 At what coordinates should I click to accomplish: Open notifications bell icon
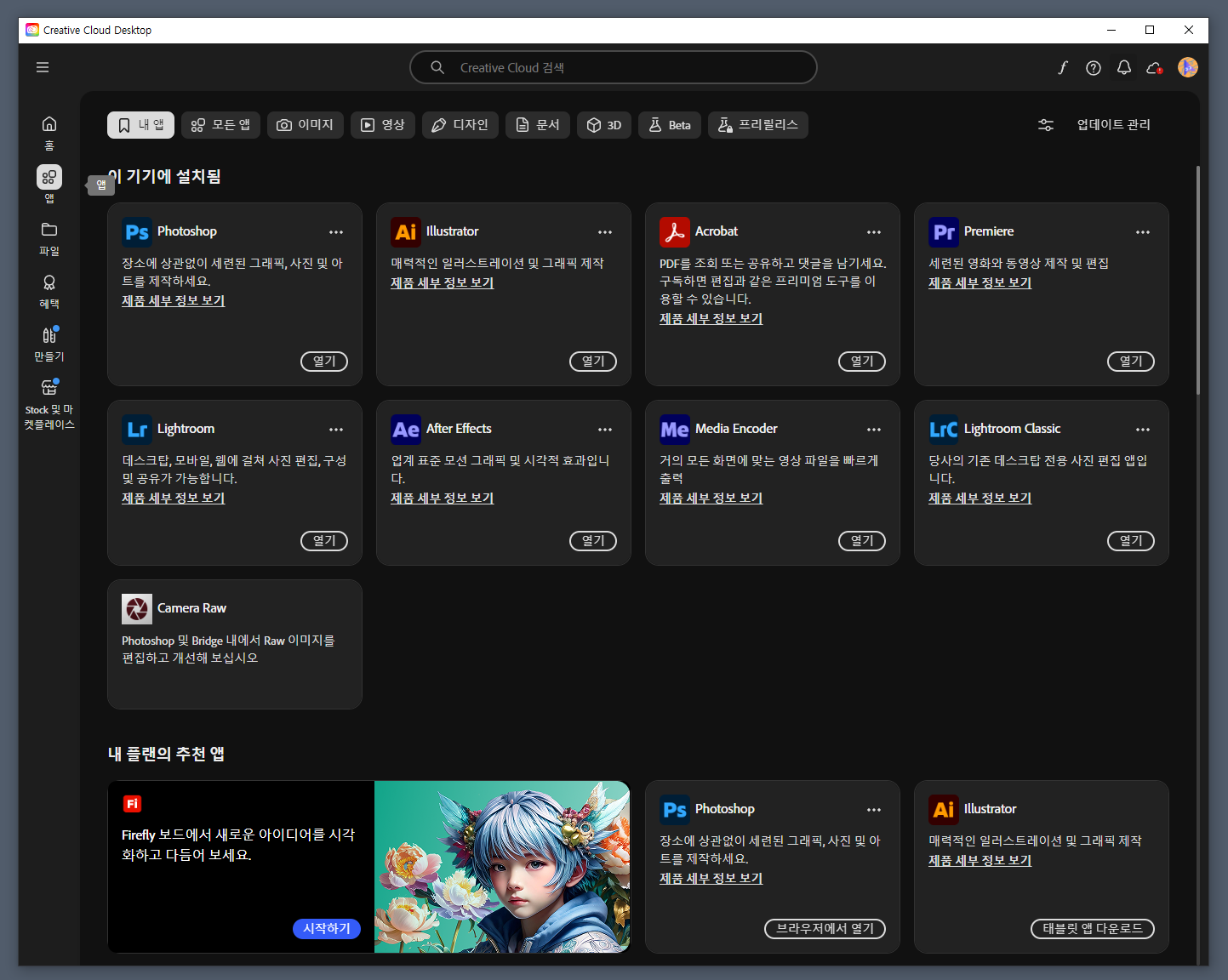1124,67
